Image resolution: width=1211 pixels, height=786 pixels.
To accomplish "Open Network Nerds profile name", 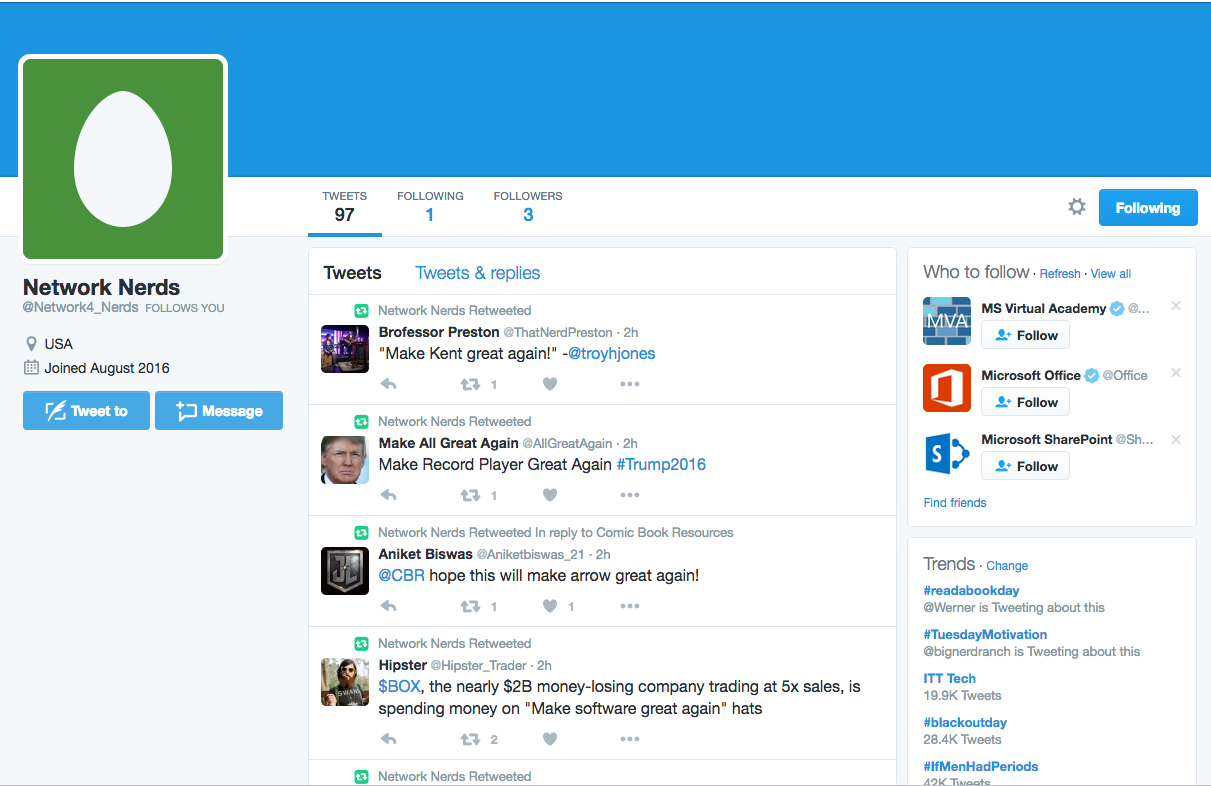I will pos(102,288).
